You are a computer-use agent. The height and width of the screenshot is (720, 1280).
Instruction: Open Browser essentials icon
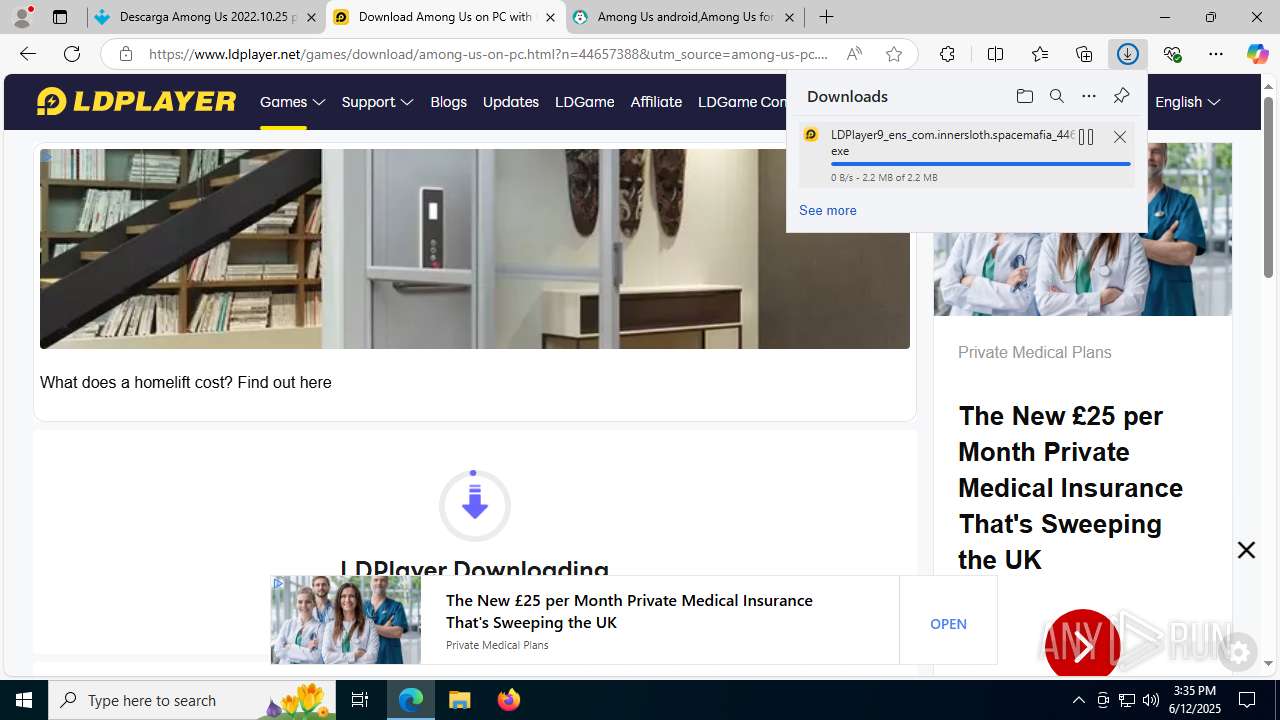pyautogui.click(x=1172, y=54)
